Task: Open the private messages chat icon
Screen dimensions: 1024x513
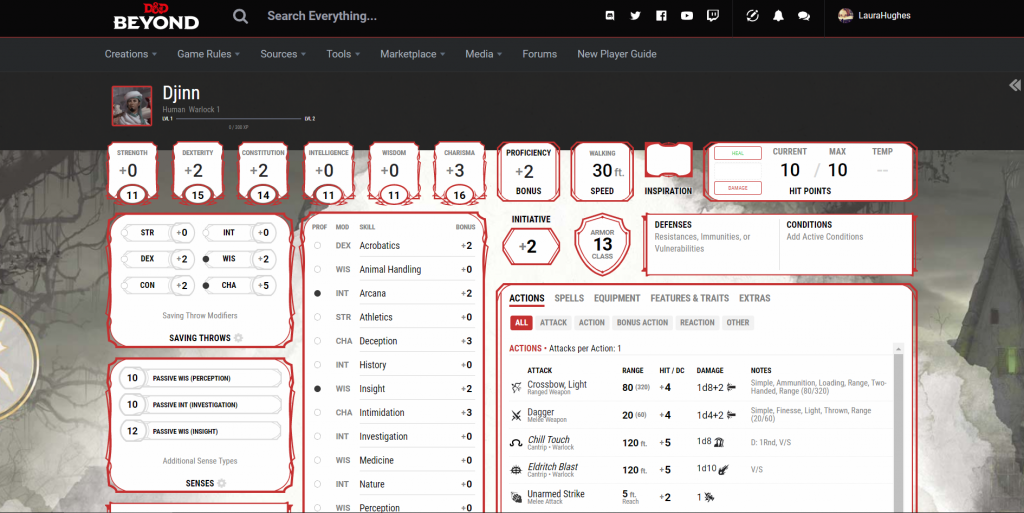Action: pyautogui.click(x=803, y=16)
